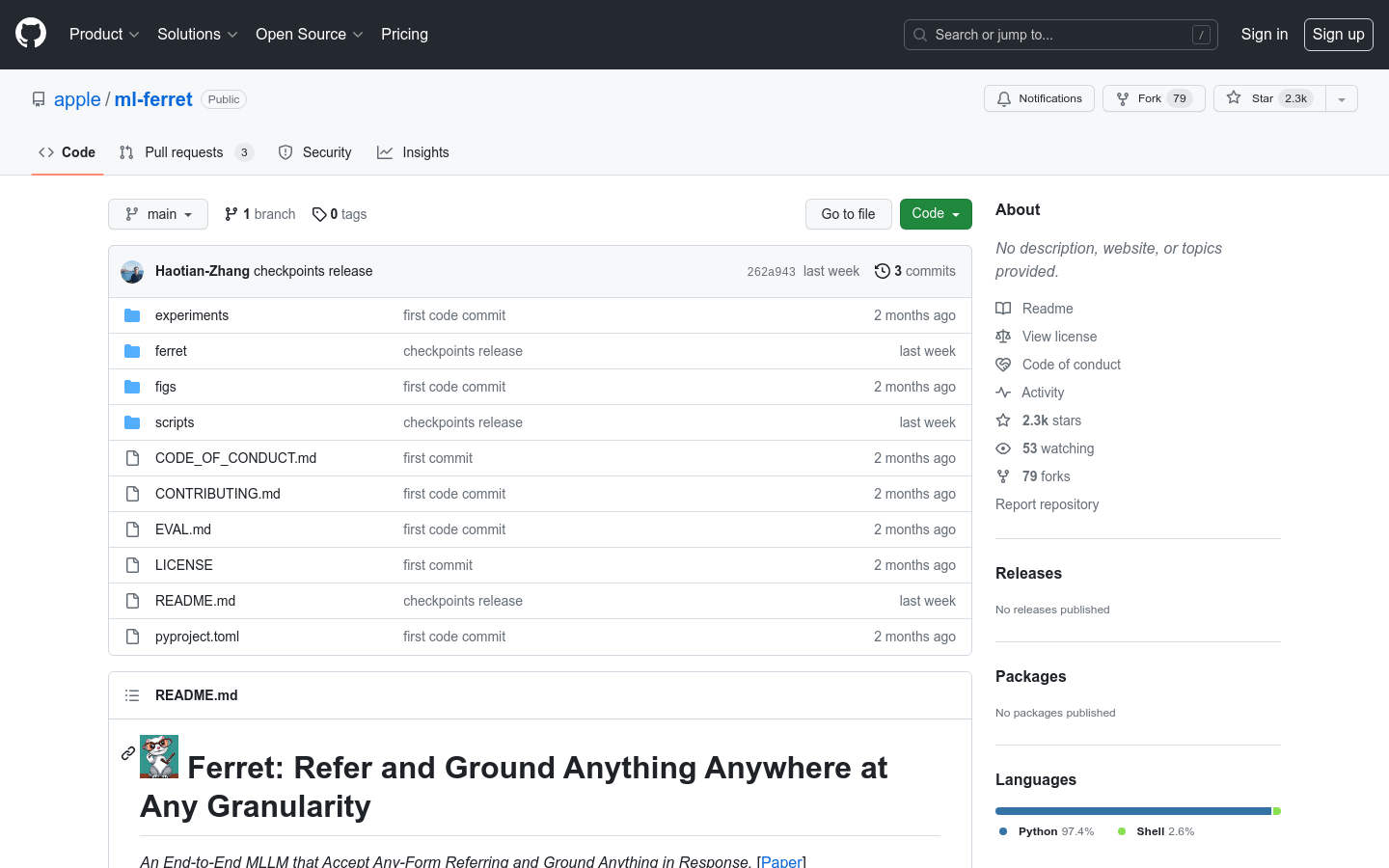This screenshot has width=1389, height=868.
Task: Expand the Open Source menu
Action: [309, 34]
